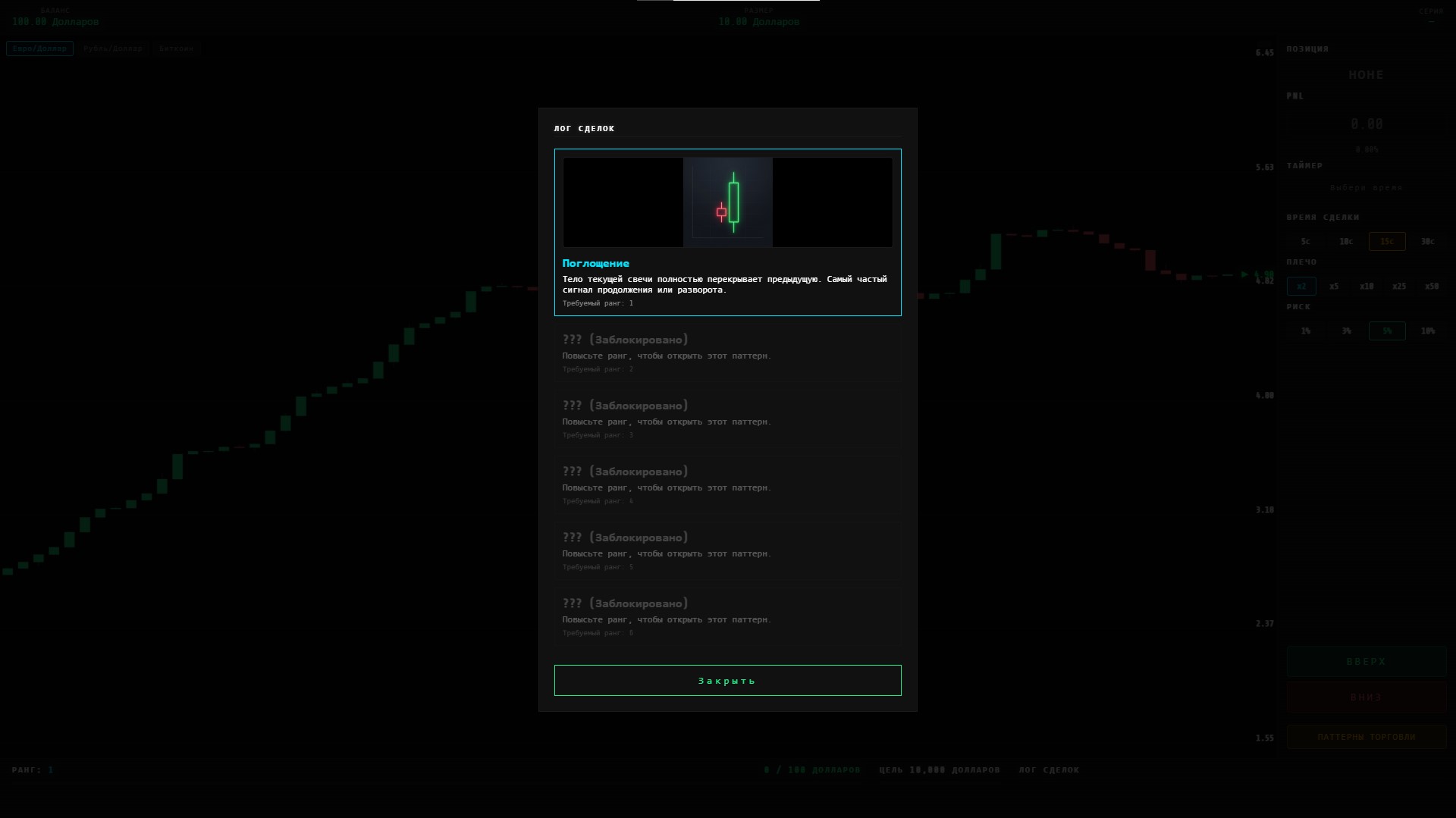This screenshot has height=818, width=1456.
Task: Open the ПАТТЕРНЫ ТОРГОВЛИ panel
Action: click(x=1365, y=736)
